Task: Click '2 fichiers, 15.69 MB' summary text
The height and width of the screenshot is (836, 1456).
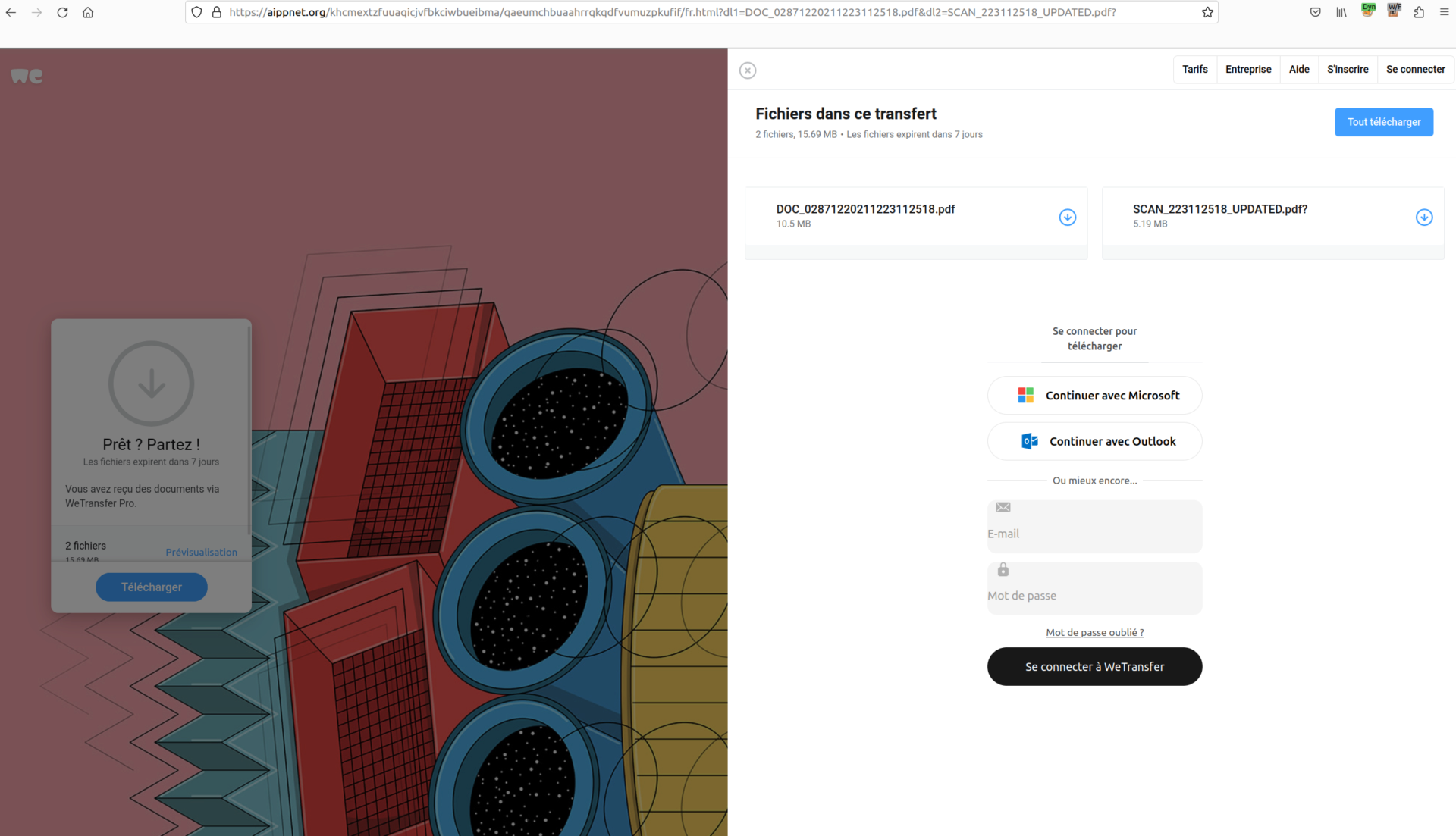Action: point(795,134)
